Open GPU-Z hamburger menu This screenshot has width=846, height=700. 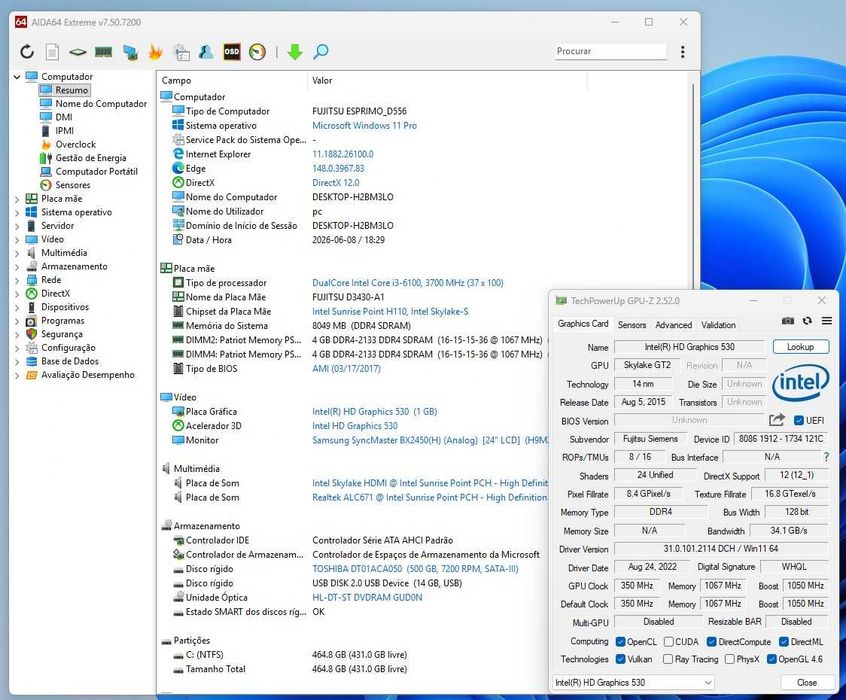[826, 321]
